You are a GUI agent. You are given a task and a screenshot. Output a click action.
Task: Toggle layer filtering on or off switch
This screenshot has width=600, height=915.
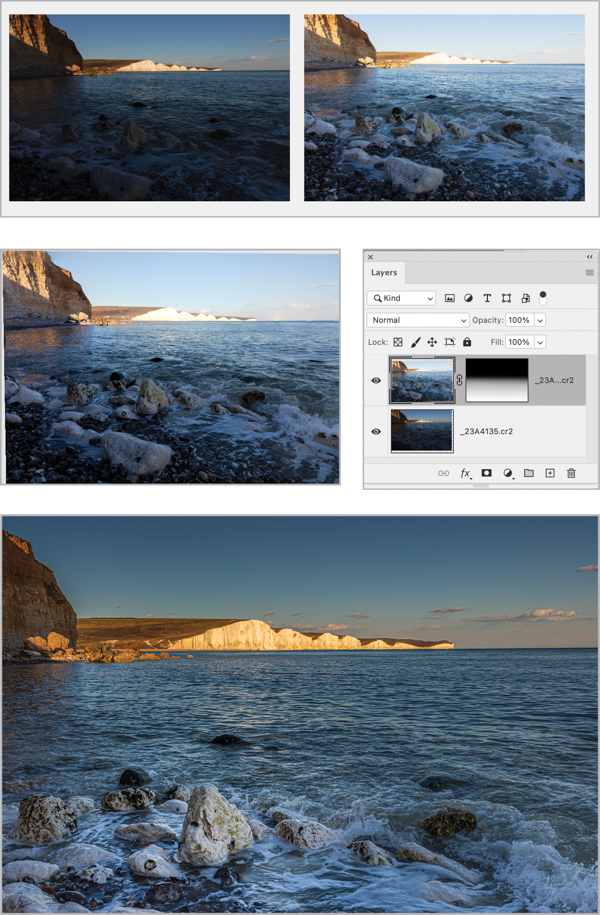(543, 298)
